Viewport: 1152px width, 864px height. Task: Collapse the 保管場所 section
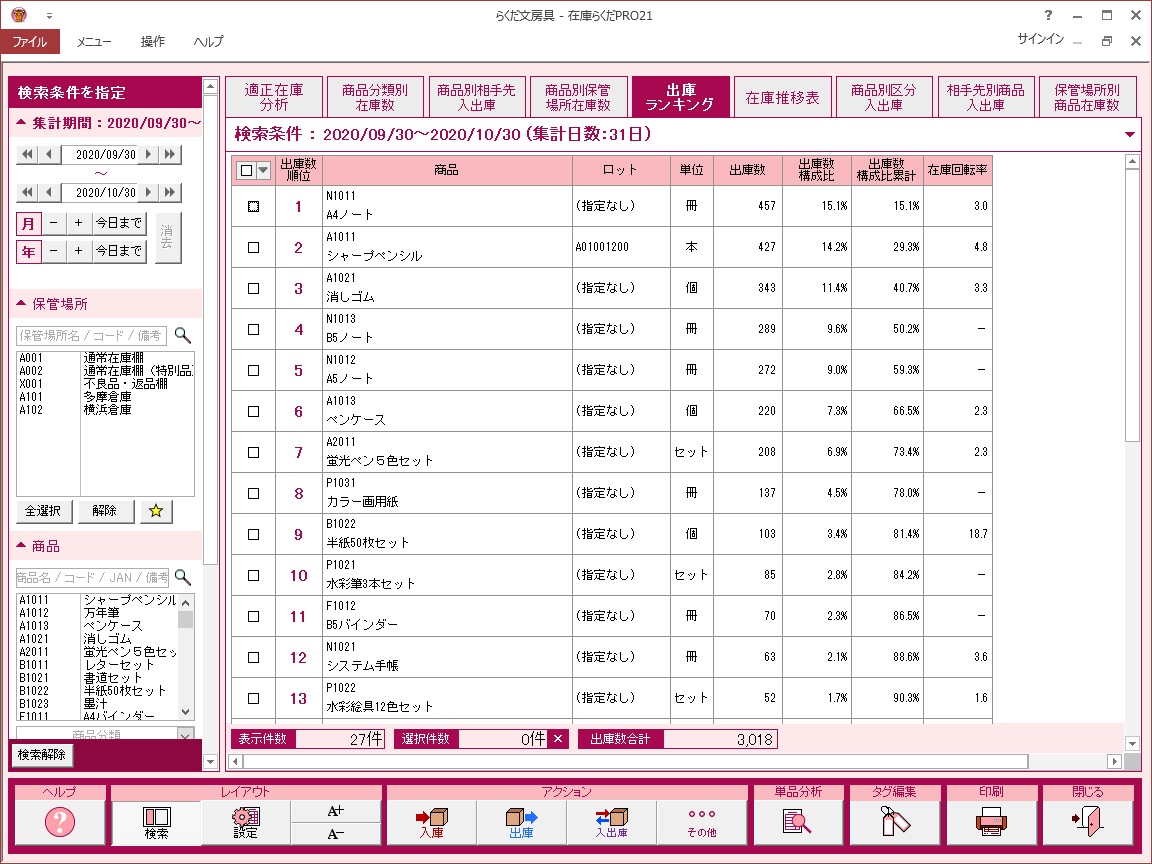[23, 304]
